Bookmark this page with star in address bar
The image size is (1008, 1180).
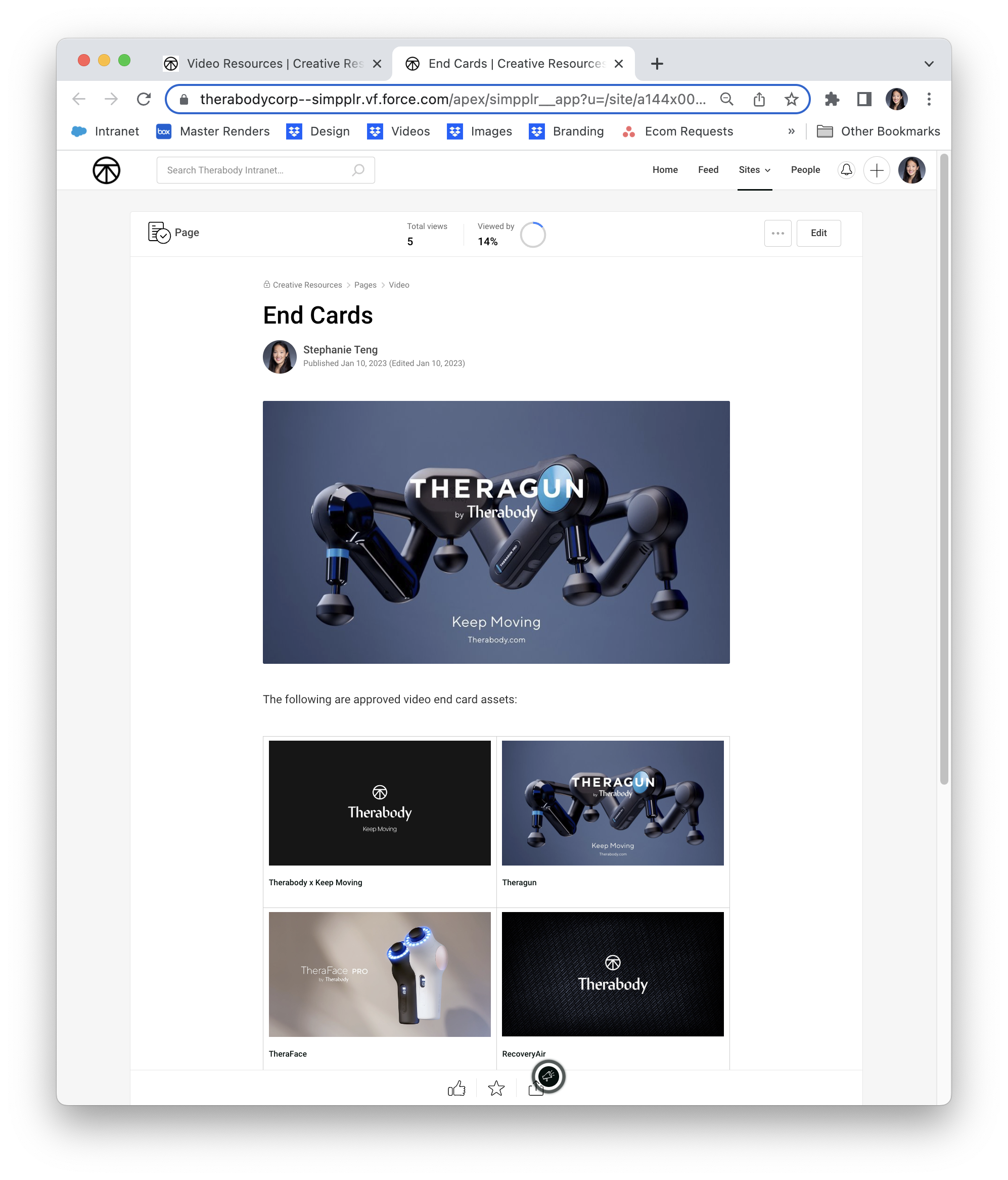(x=791, y=99)
